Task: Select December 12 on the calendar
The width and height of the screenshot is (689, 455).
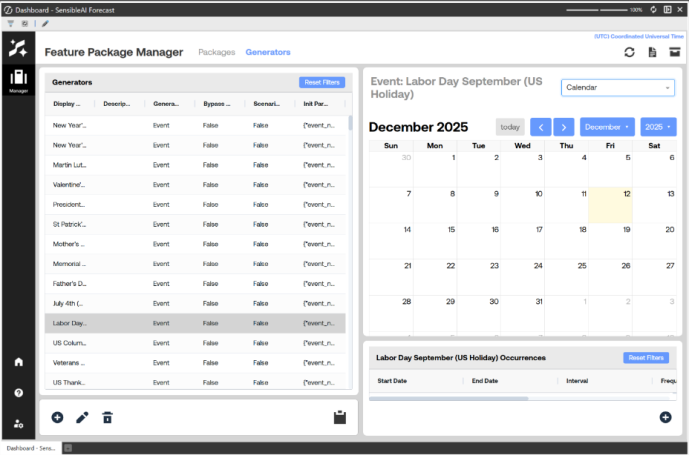Action: coord(610,205)
